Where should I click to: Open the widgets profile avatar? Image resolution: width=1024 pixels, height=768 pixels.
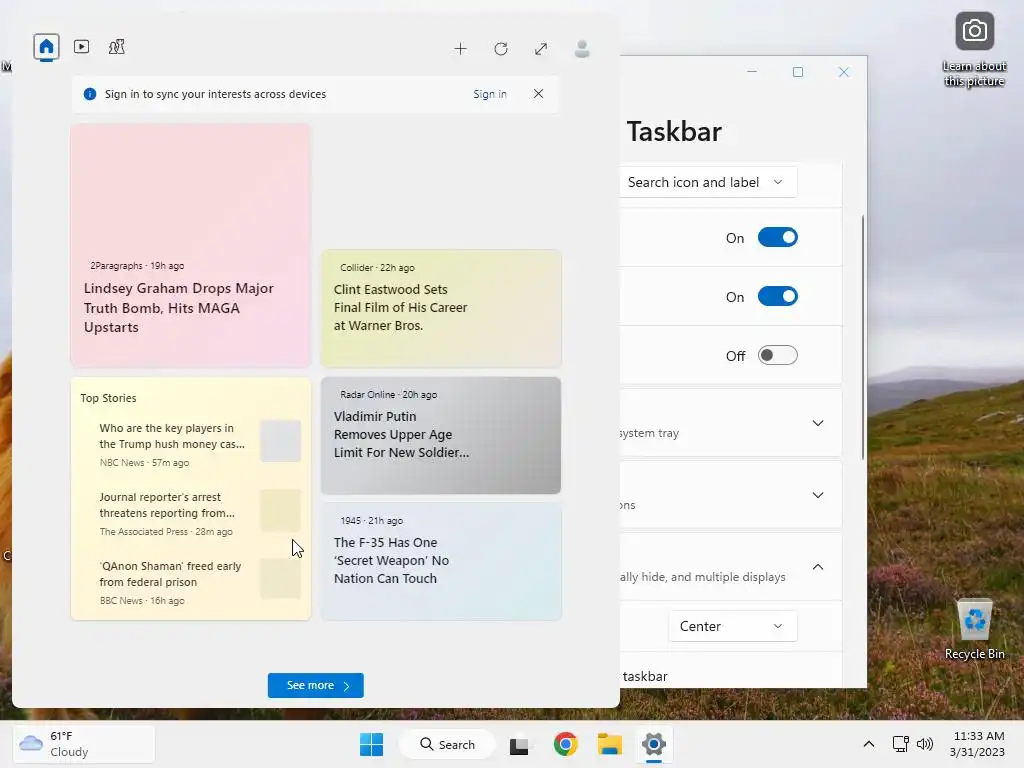[582, 49]
